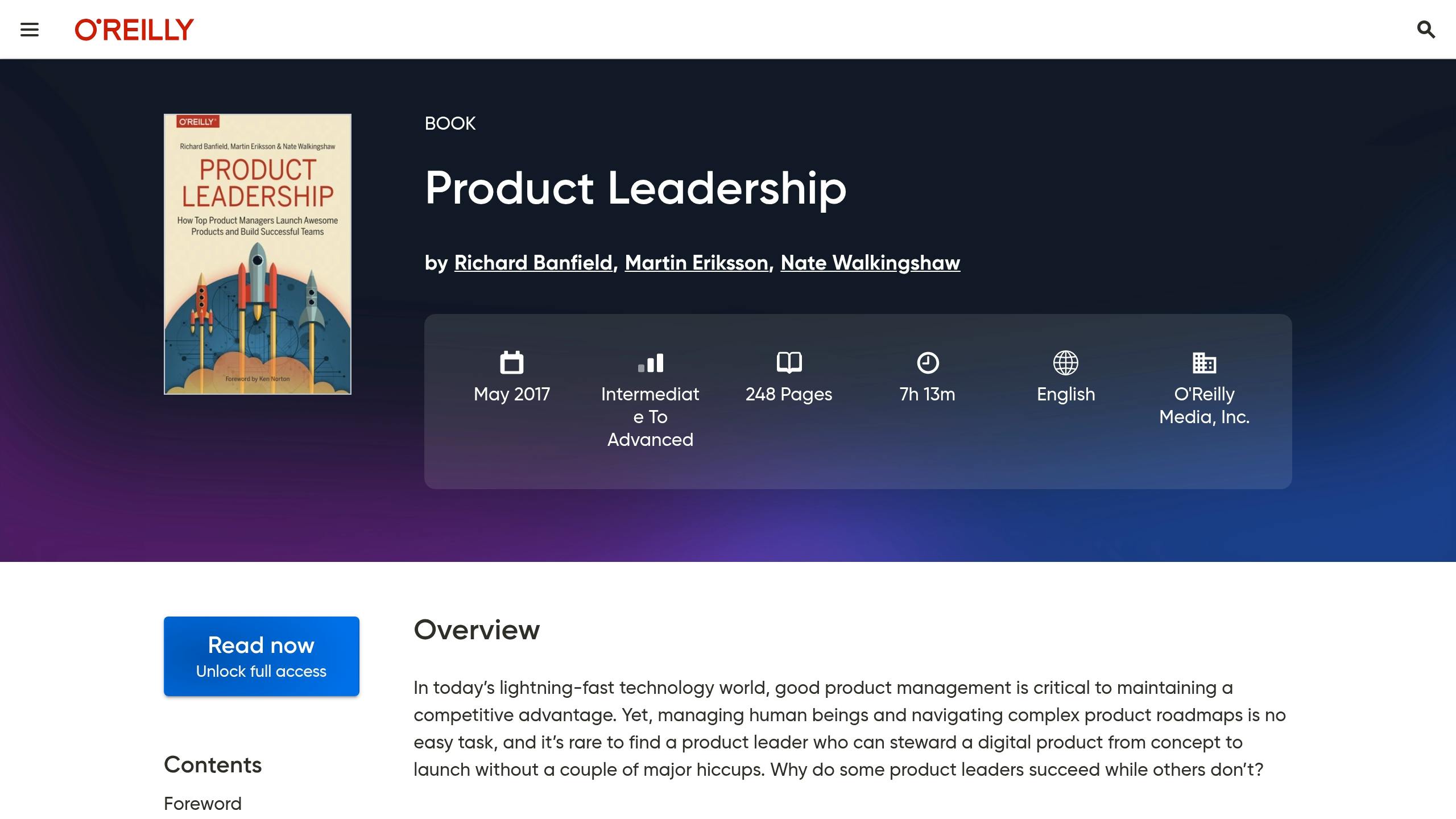Click the open book pages icon
The image size is (1456, 819).
pyautogui.click(x=789, y=362)
